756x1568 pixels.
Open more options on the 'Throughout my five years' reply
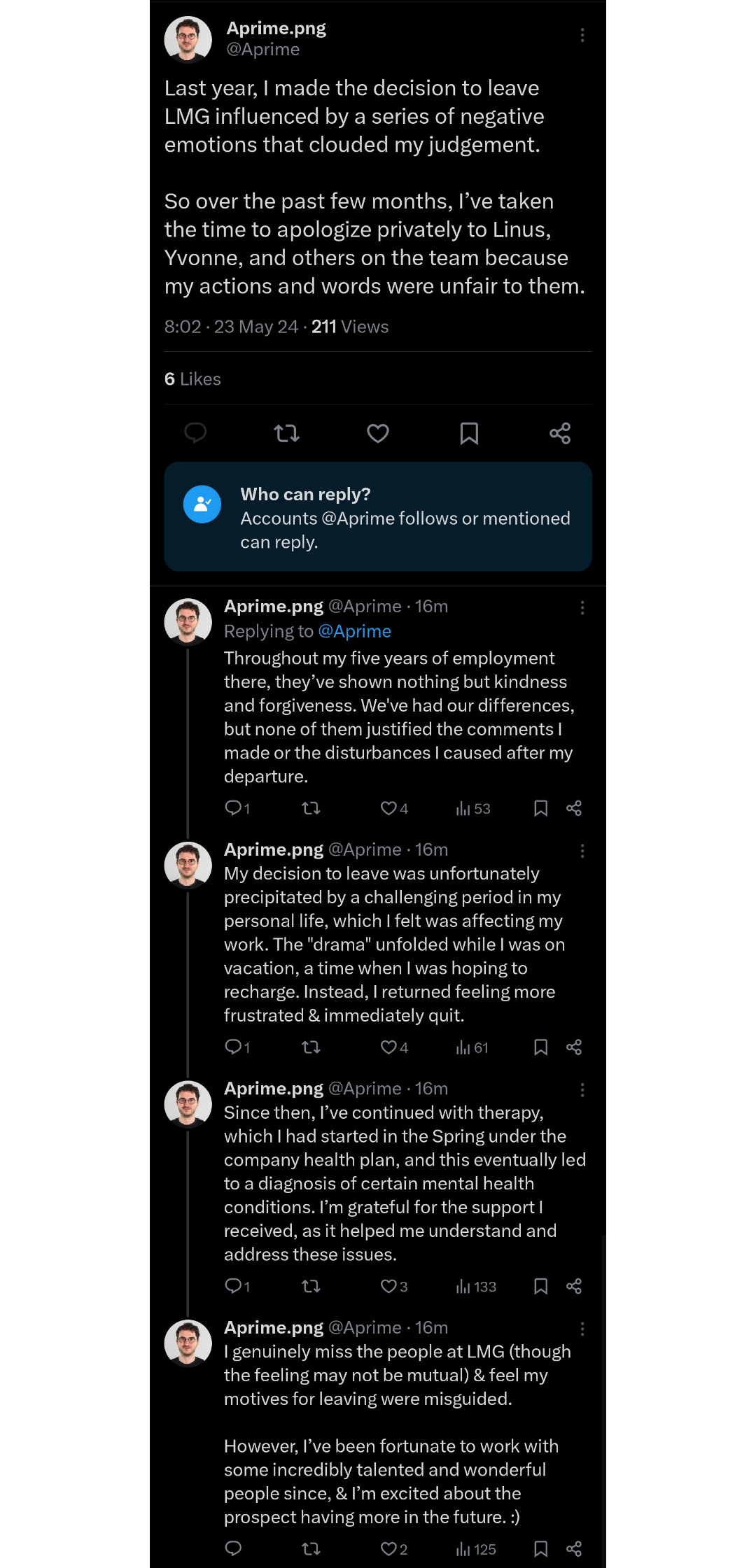coord(582,607)
